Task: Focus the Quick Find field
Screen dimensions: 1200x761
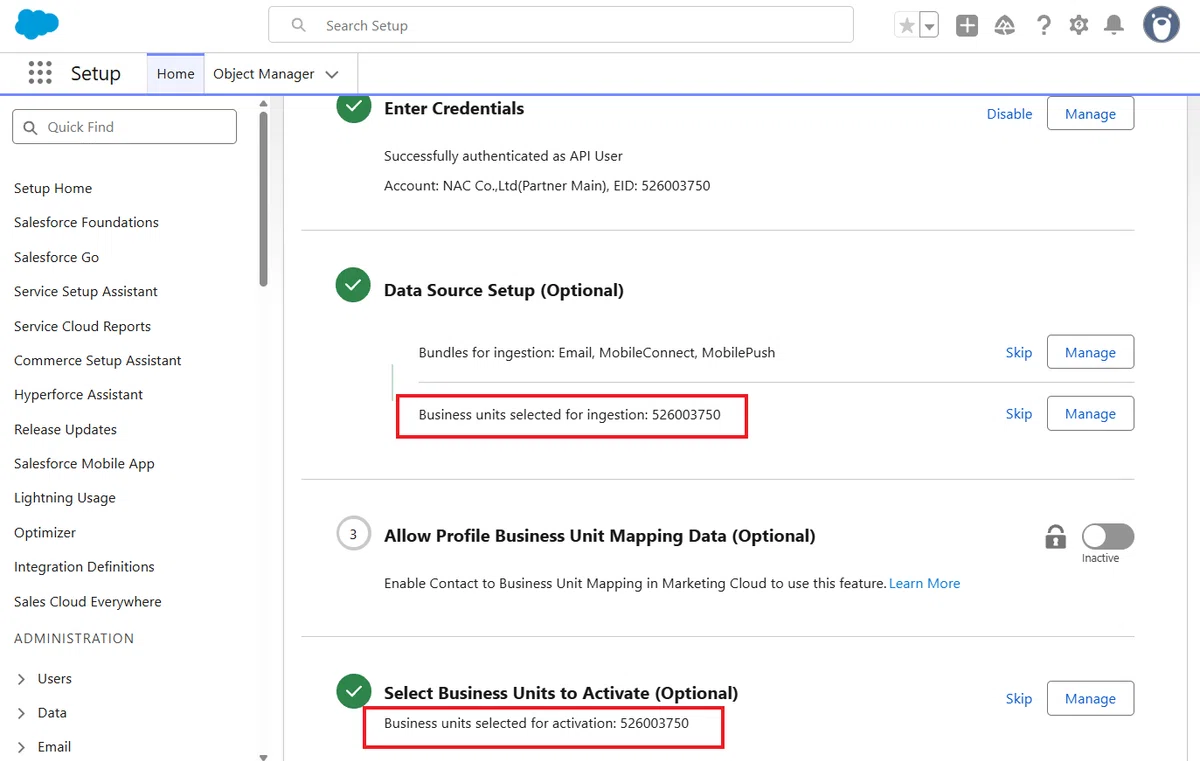Action: pyautogui.click(x=125, y=127)
